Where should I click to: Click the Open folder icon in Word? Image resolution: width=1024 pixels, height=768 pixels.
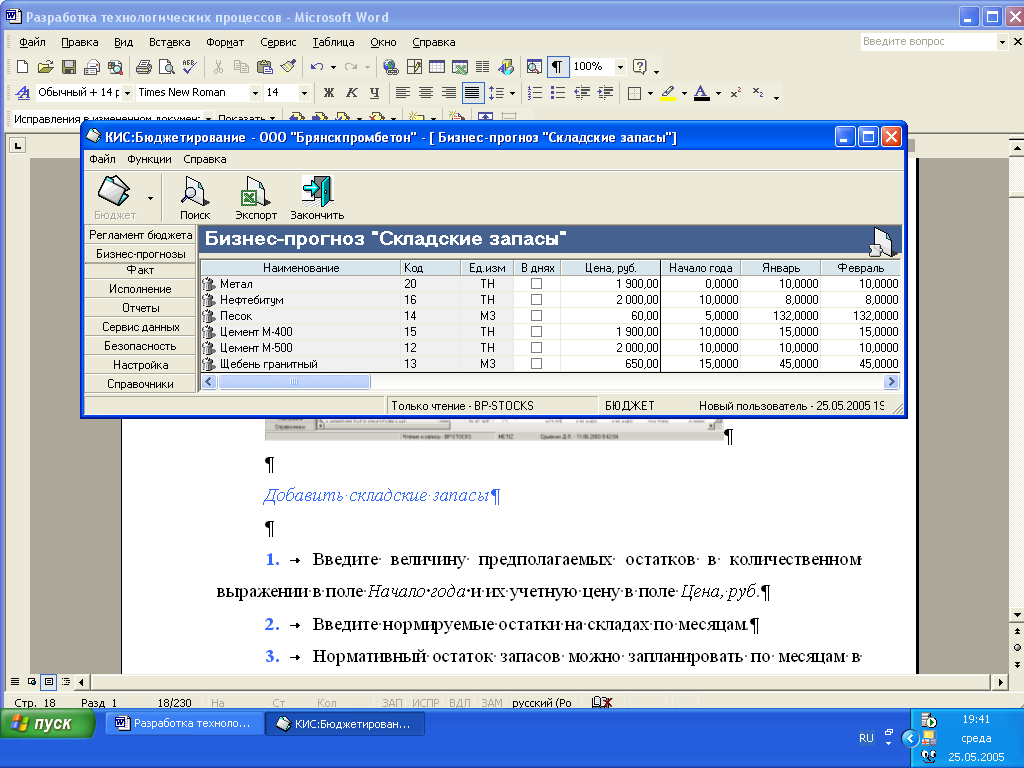coord(45,67)
